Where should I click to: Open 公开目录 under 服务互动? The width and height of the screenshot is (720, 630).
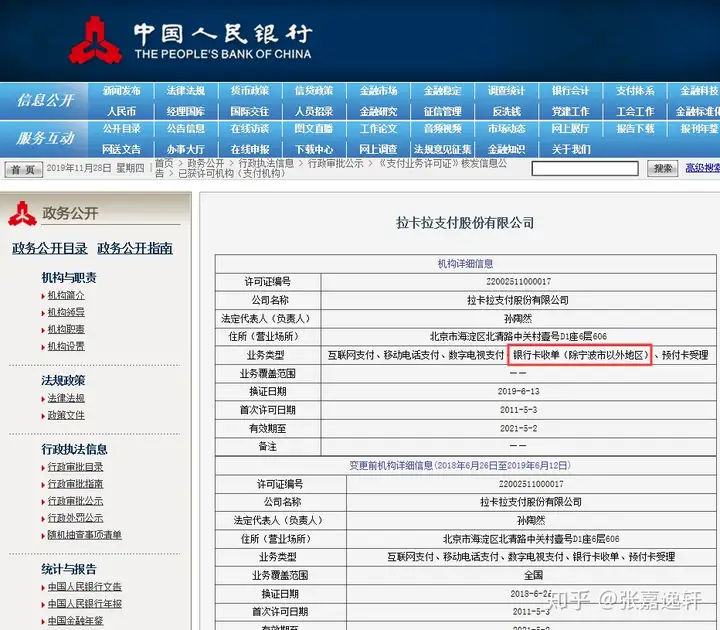point(121,129)
